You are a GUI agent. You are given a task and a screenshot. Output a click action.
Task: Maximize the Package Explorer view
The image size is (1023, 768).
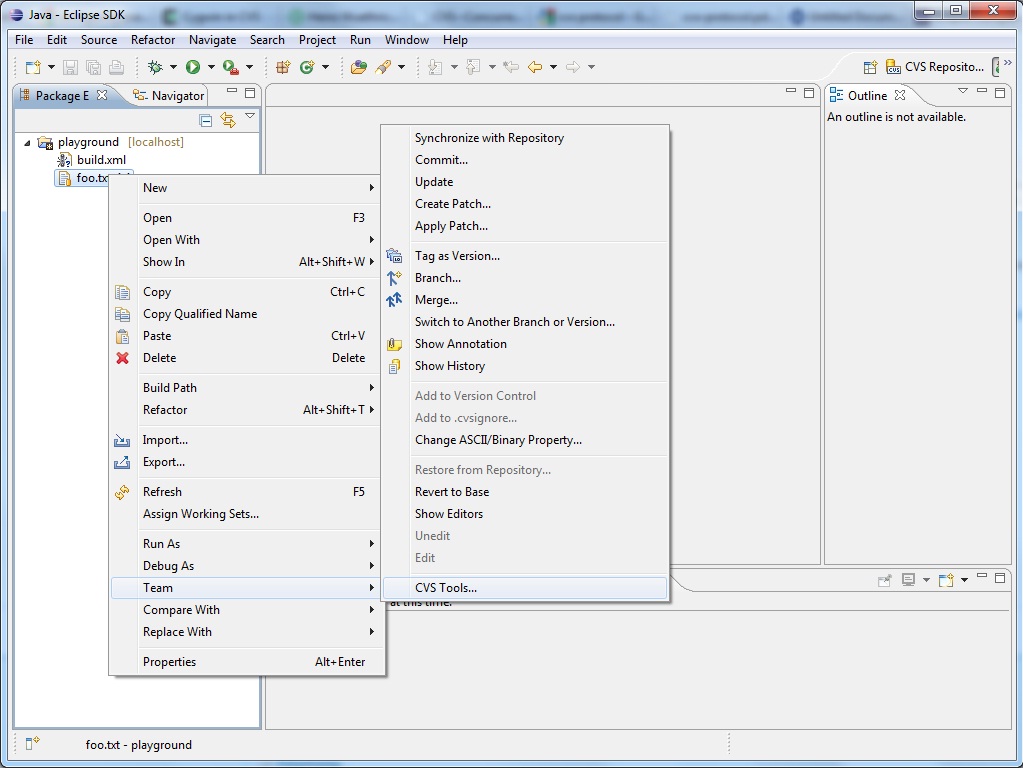coord(250,93)
